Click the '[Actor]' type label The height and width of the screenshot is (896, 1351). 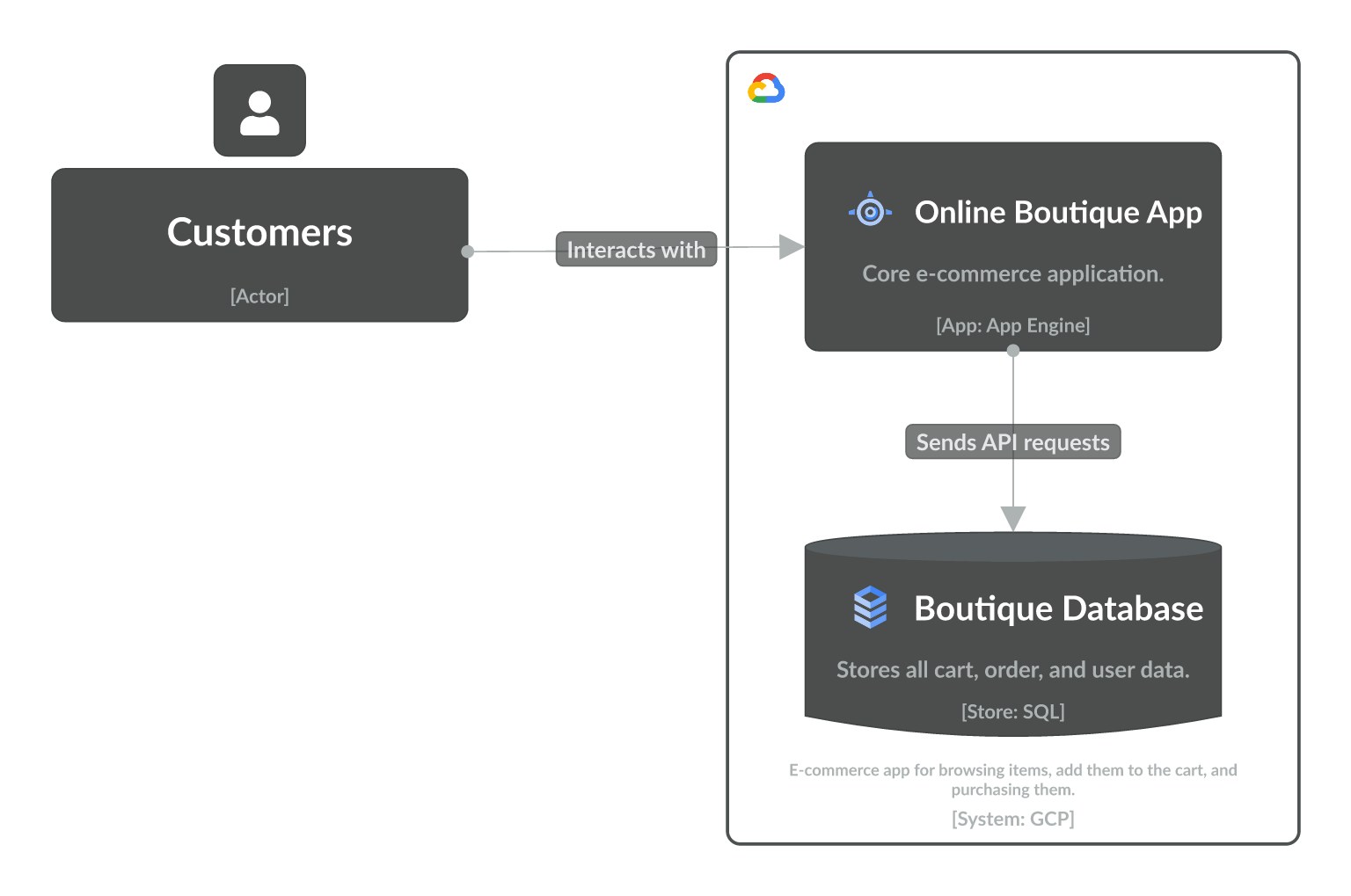259,296
